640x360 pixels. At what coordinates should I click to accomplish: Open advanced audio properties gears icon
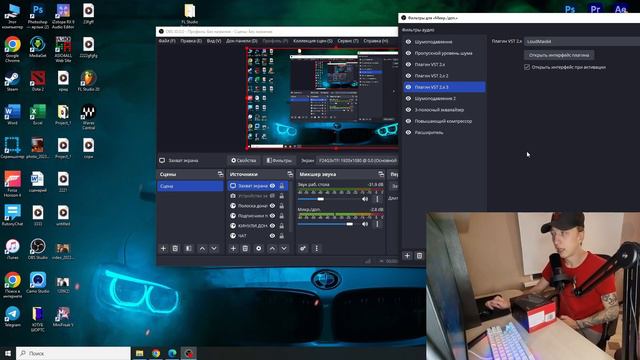[x=303, y=248]
